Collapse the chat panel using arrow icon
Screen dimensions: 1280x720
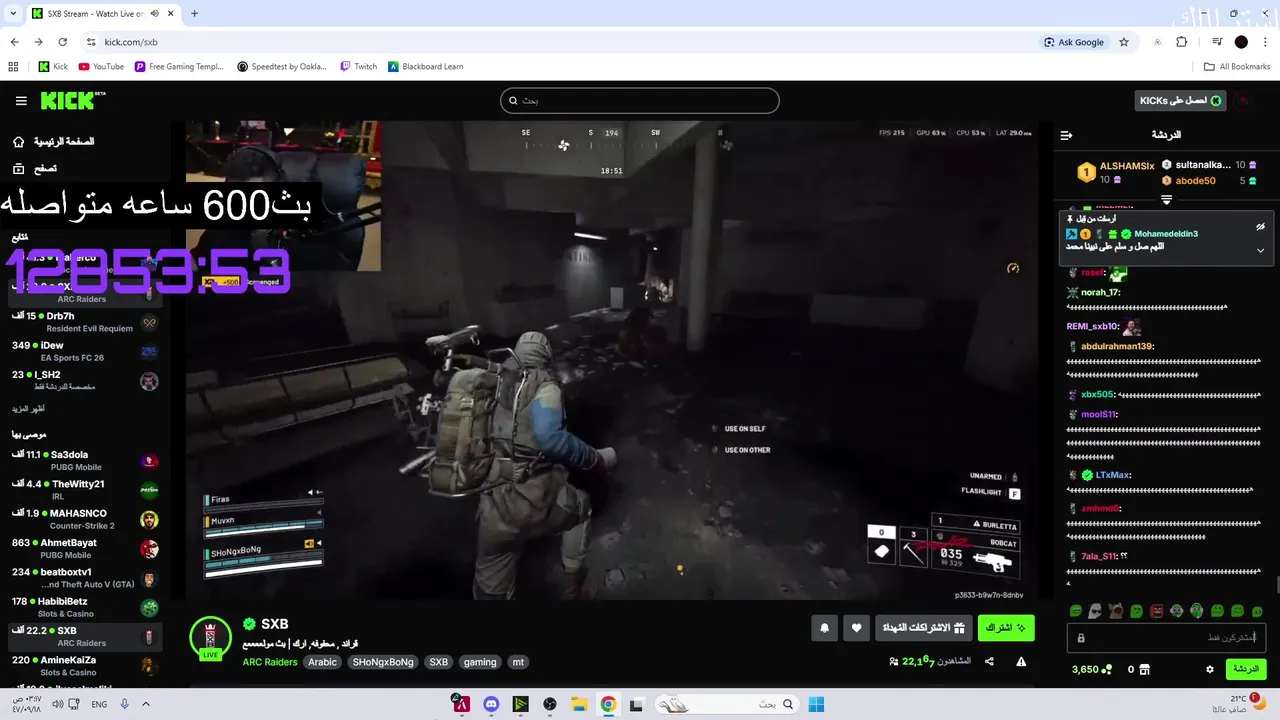[x=1066, y=135]
